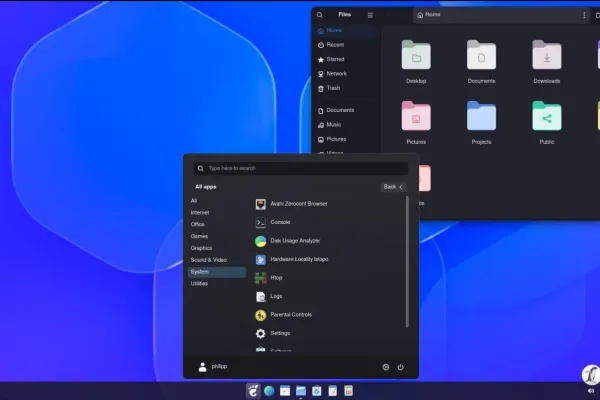The width and height of the screenshot is (600, 400).
Task: Select Home in Files sidebar
Action: coord(346,30)
